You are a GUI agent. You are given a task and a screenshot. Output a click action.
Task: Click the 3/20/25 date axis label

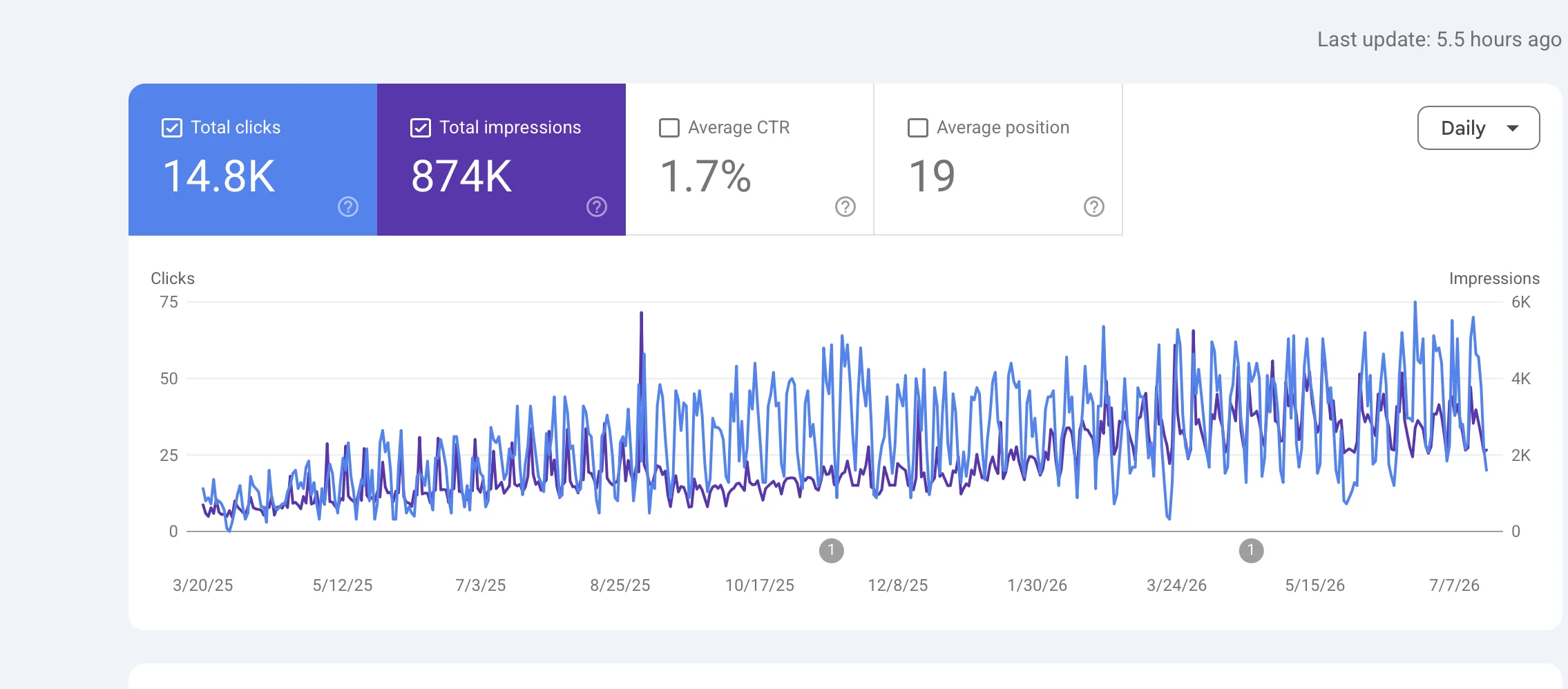[x=203, y=585]
